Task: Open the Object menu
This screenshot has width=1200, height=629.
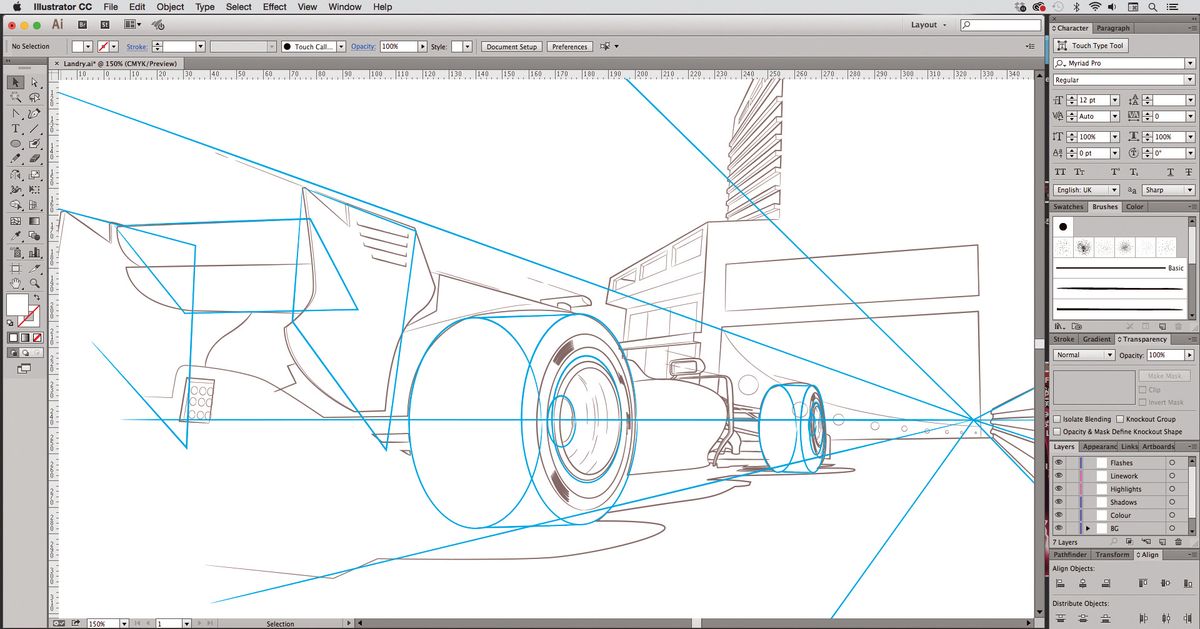Action: pos(170,7)
